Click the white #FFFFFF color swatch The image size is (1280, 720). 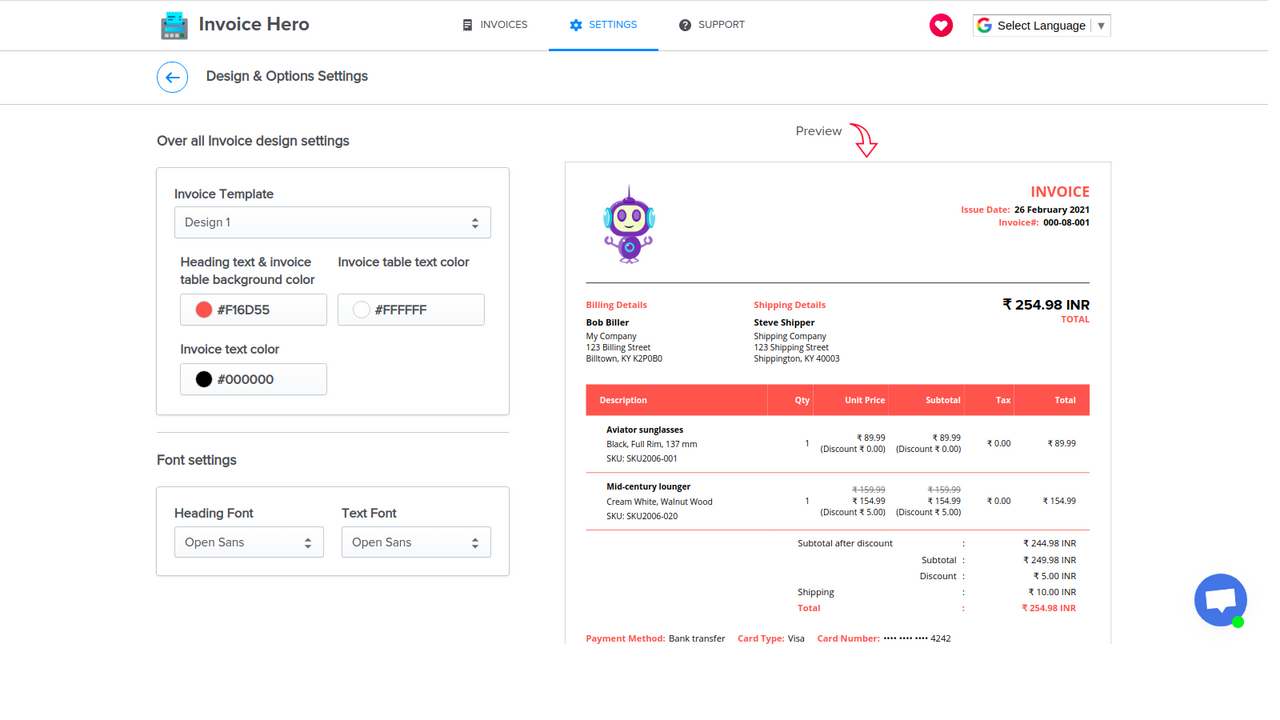pos(362,310)
